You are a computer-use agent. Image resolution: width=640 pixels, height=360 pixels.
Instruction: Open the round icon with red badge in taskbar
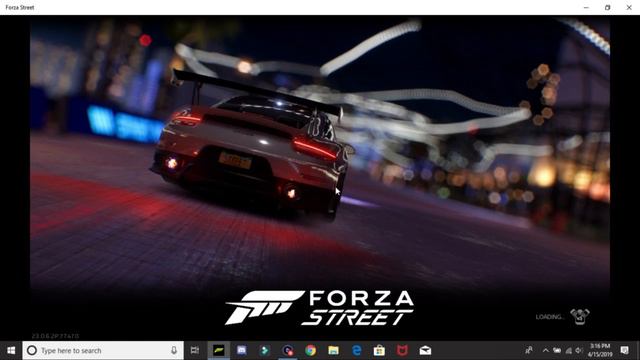287,350
